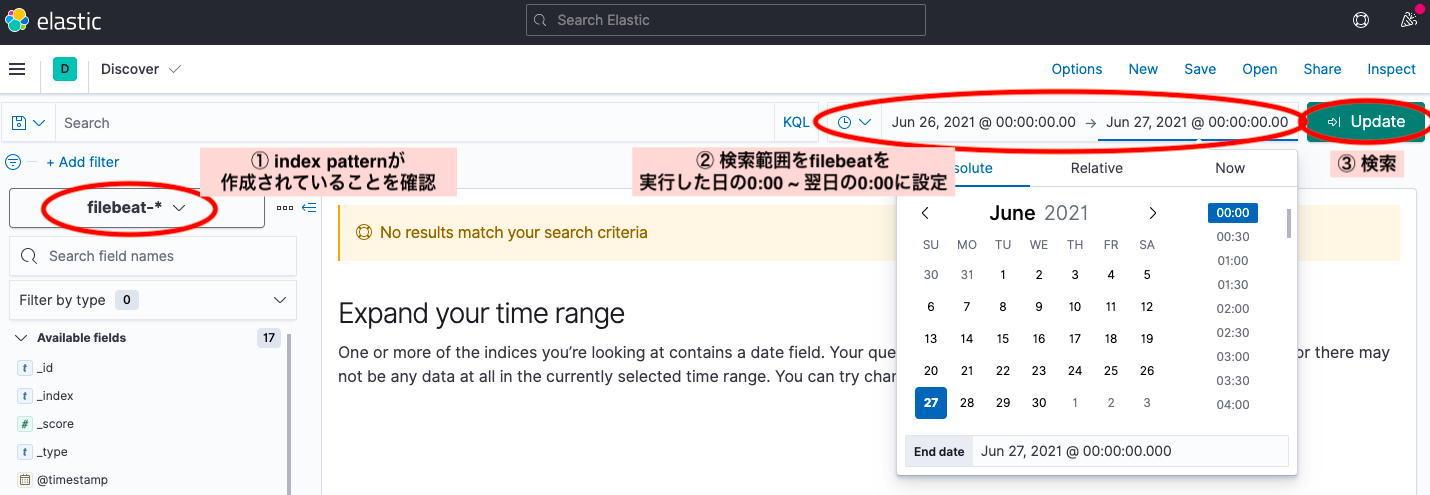Click the time list scrollbar
This screenshot has width=1430, height=495.
tap(1289, 223)
